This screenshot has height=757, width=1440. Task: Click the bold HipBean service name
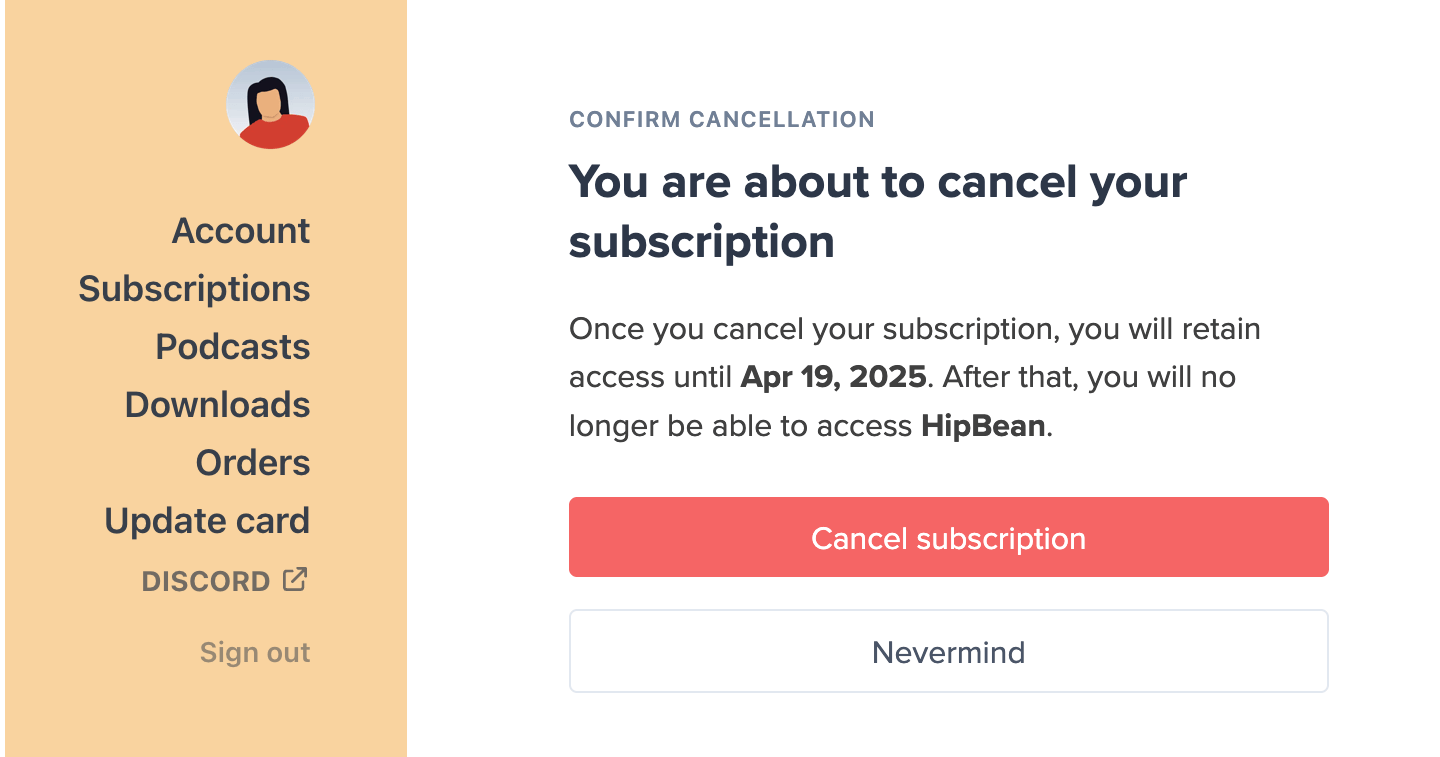pos(982,425)
